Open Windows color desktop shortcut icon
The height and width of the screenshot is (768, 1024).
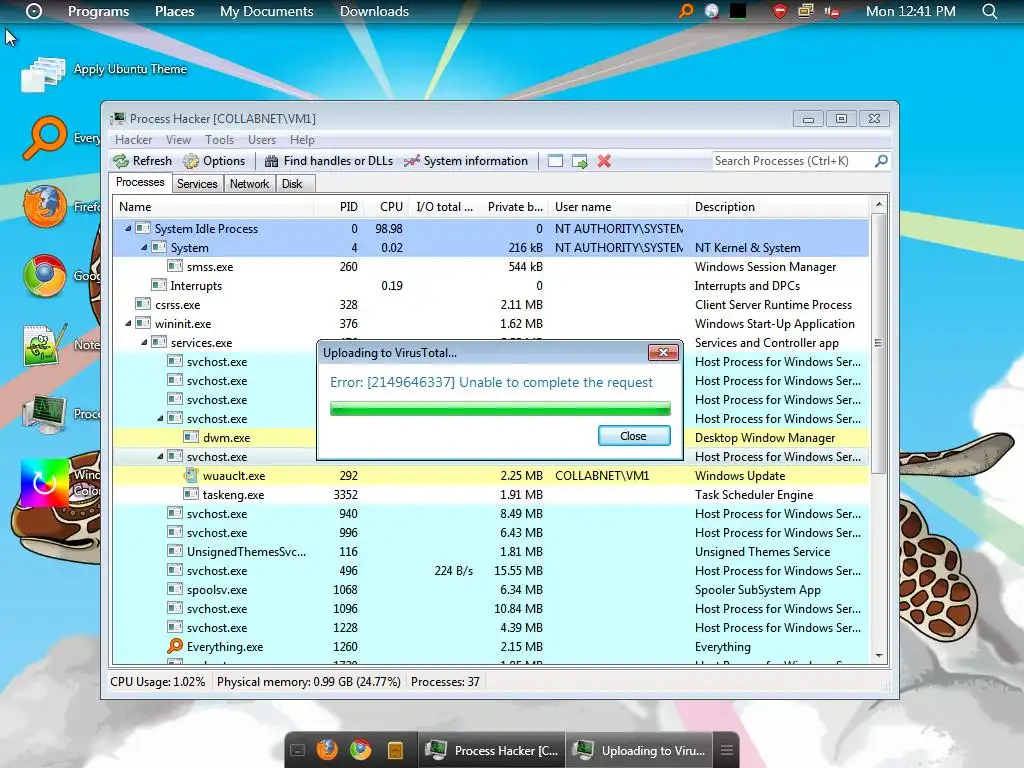tap(44, 483)
